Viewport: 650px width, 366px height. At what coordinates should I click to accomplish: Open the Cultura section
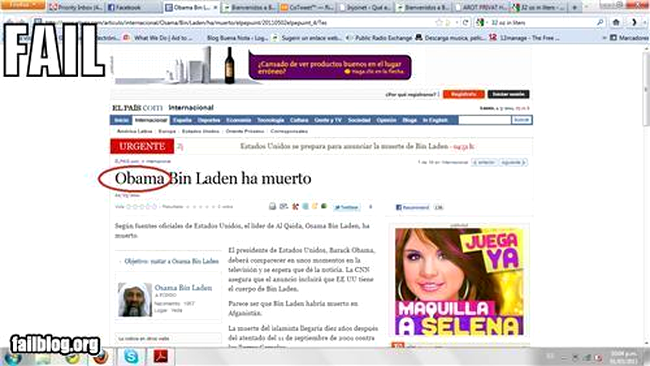tap(299, 120)
